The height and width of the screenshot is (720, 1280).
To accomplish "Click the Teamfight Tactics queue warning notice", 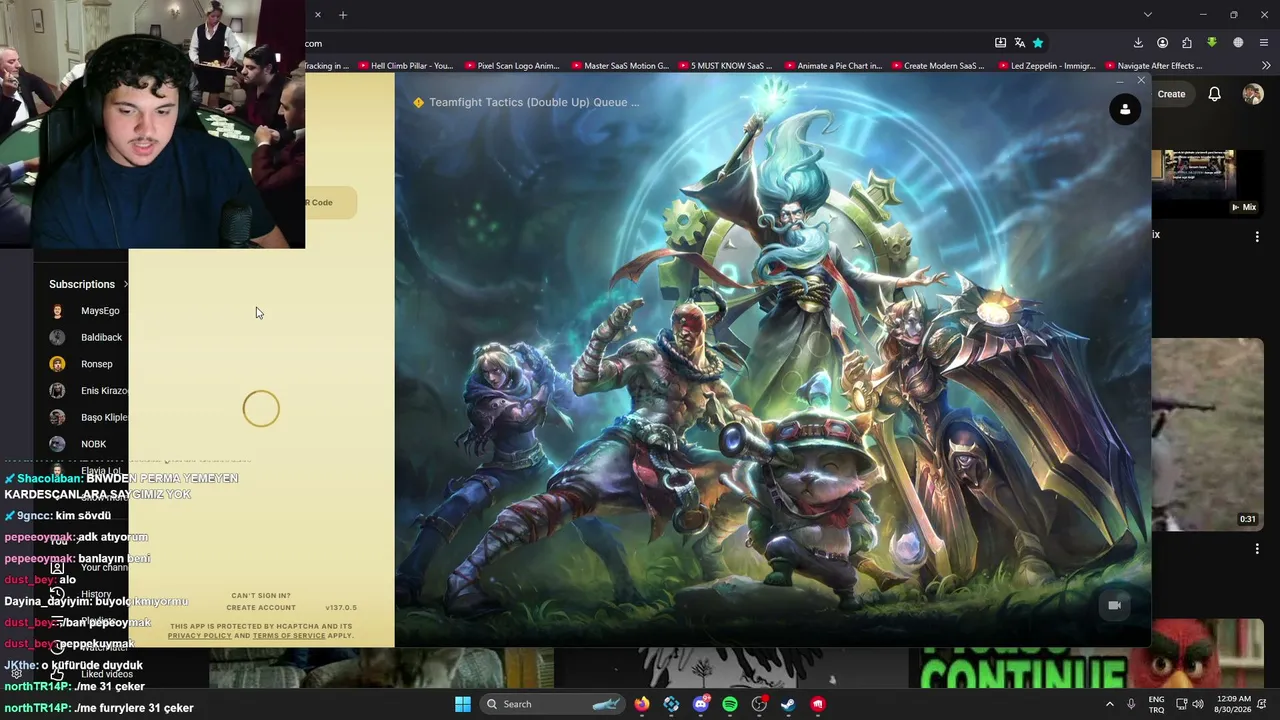I will pos(526,102).
